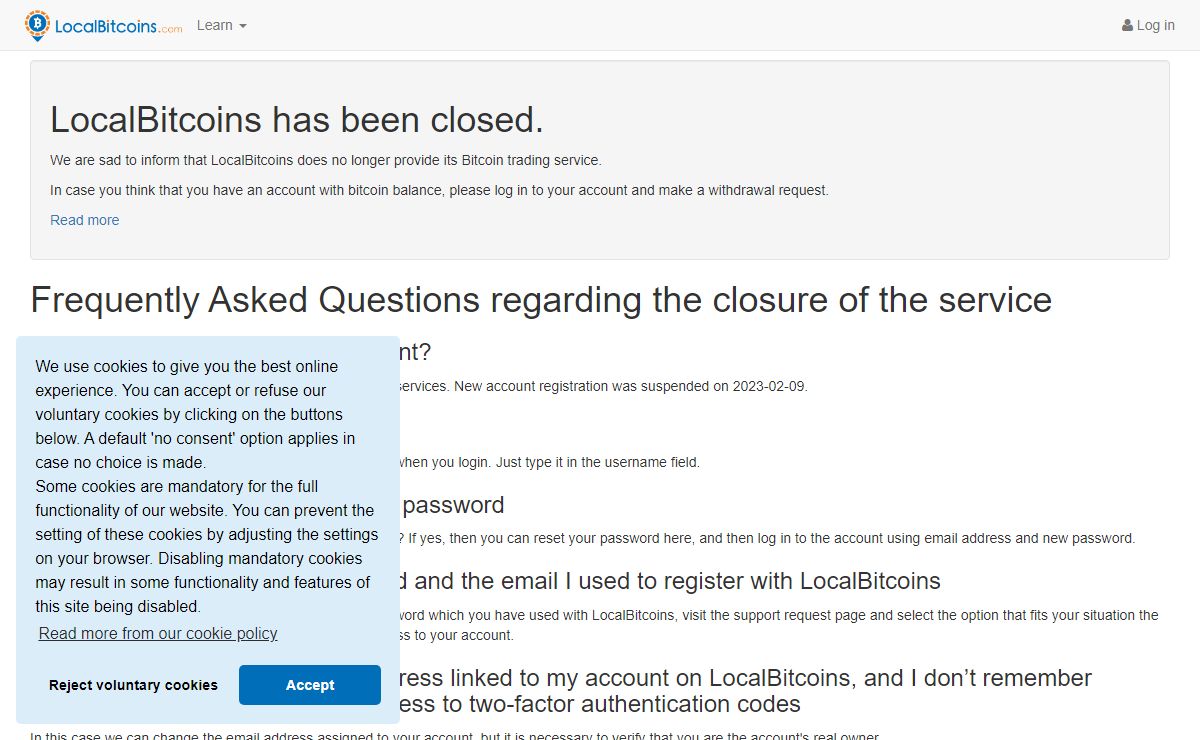Click the paragraph about making a withdrawal request
The image size is (1200, 740).
coord(439,190)
